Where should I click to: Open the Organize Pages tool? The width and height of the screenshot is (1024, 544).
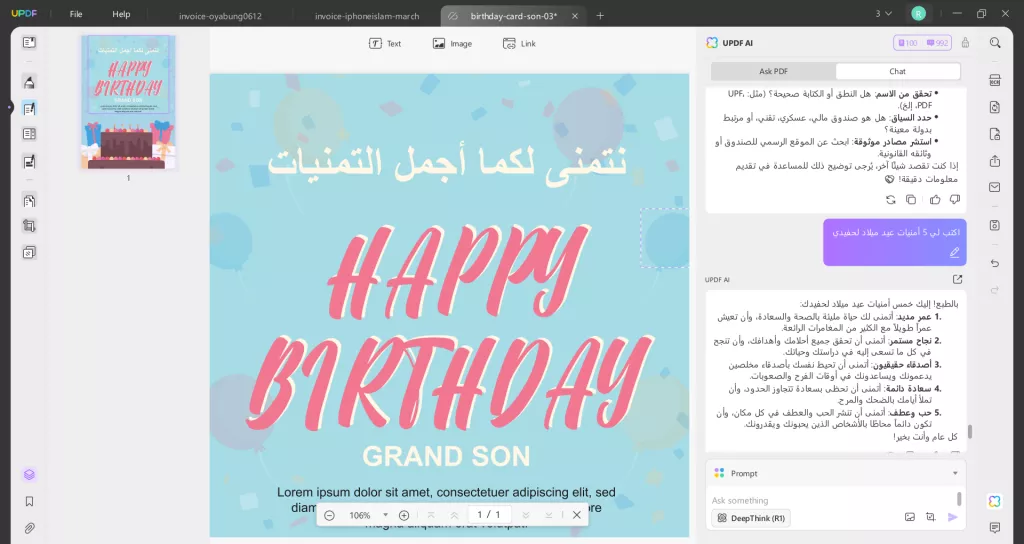coord(29,200)
